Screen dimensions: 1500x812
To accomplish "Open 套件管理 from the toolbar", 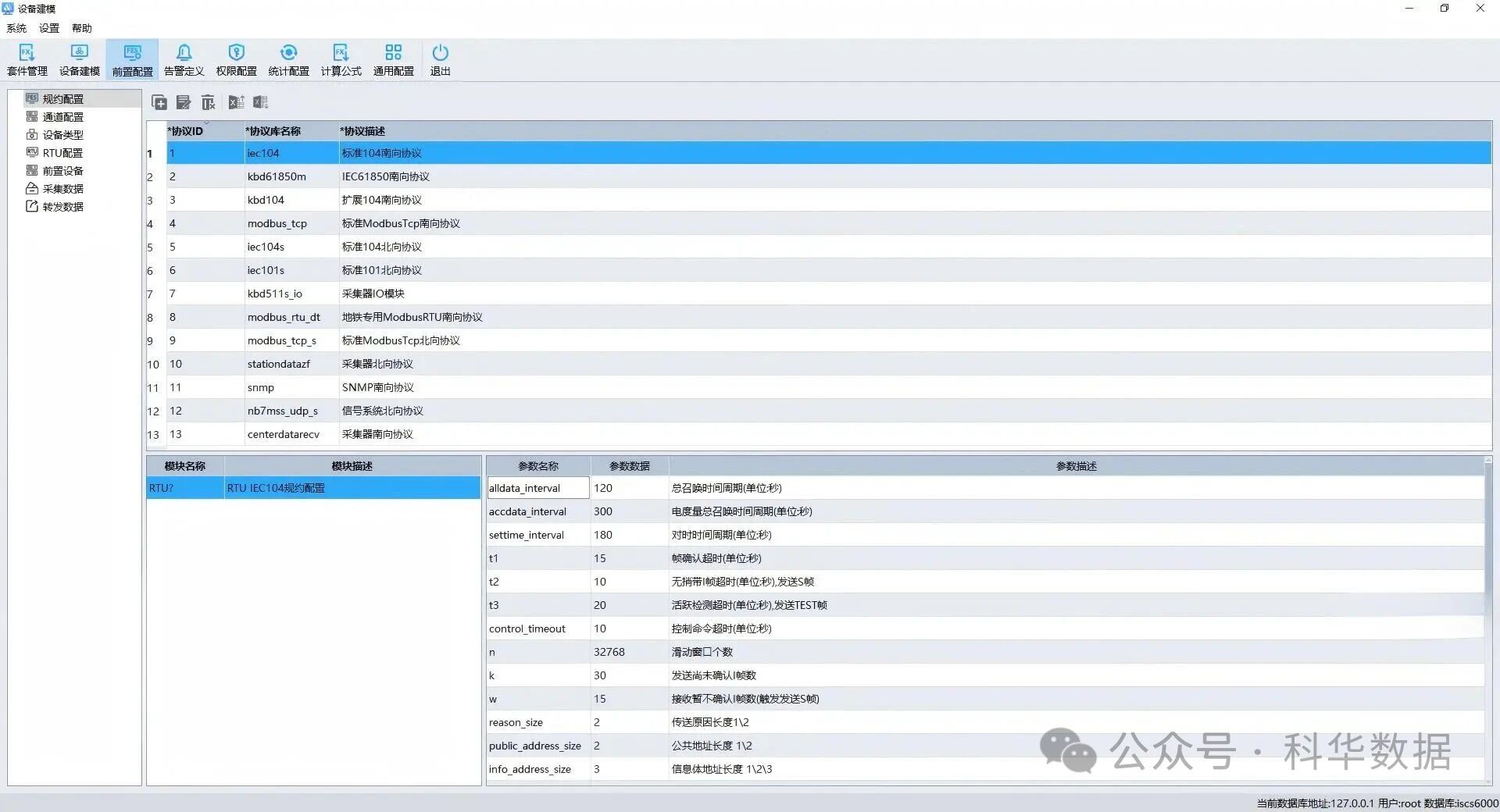I will [27, 59].
